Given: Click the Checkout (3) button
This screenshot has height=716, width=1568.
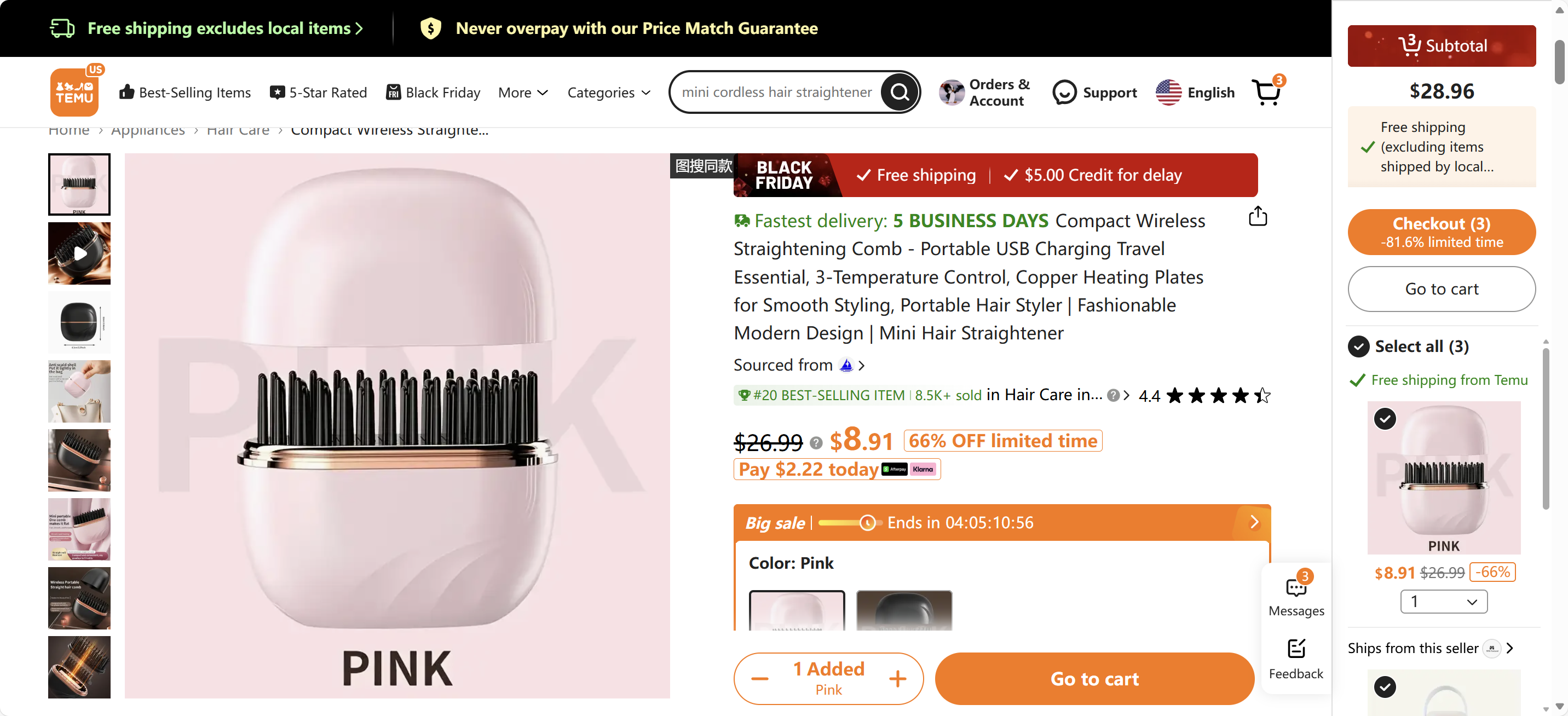Looking at the screenshot, I should click(x=1441, y=232).
